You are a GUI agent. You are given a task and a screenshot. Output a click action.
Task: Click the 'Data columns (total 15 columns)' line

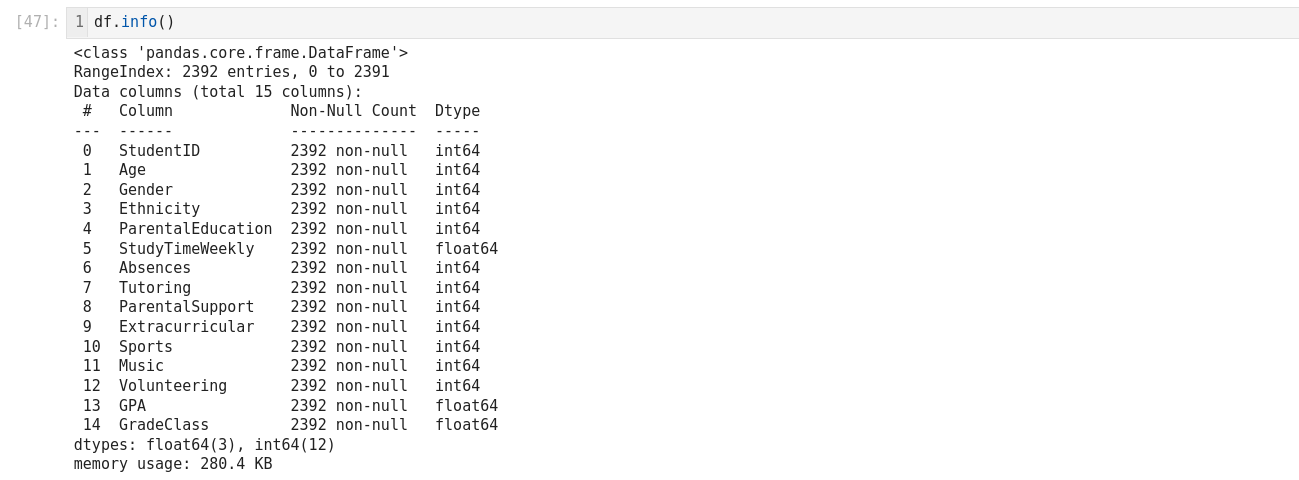[x=218, y=92]
